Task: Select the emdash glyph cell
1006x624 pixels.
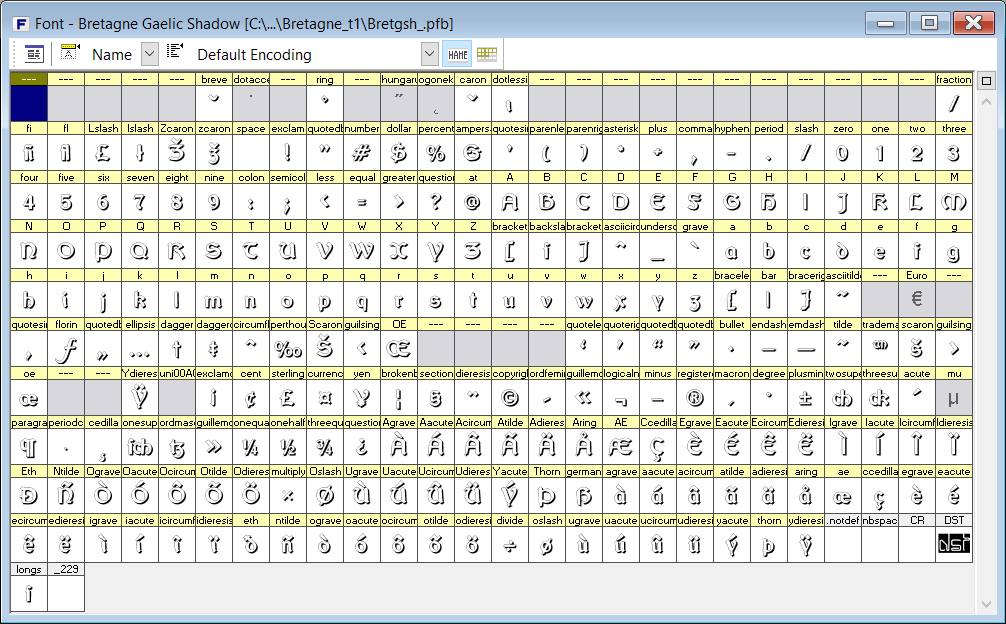Action: pyautogui.click(x=805, y=349)
